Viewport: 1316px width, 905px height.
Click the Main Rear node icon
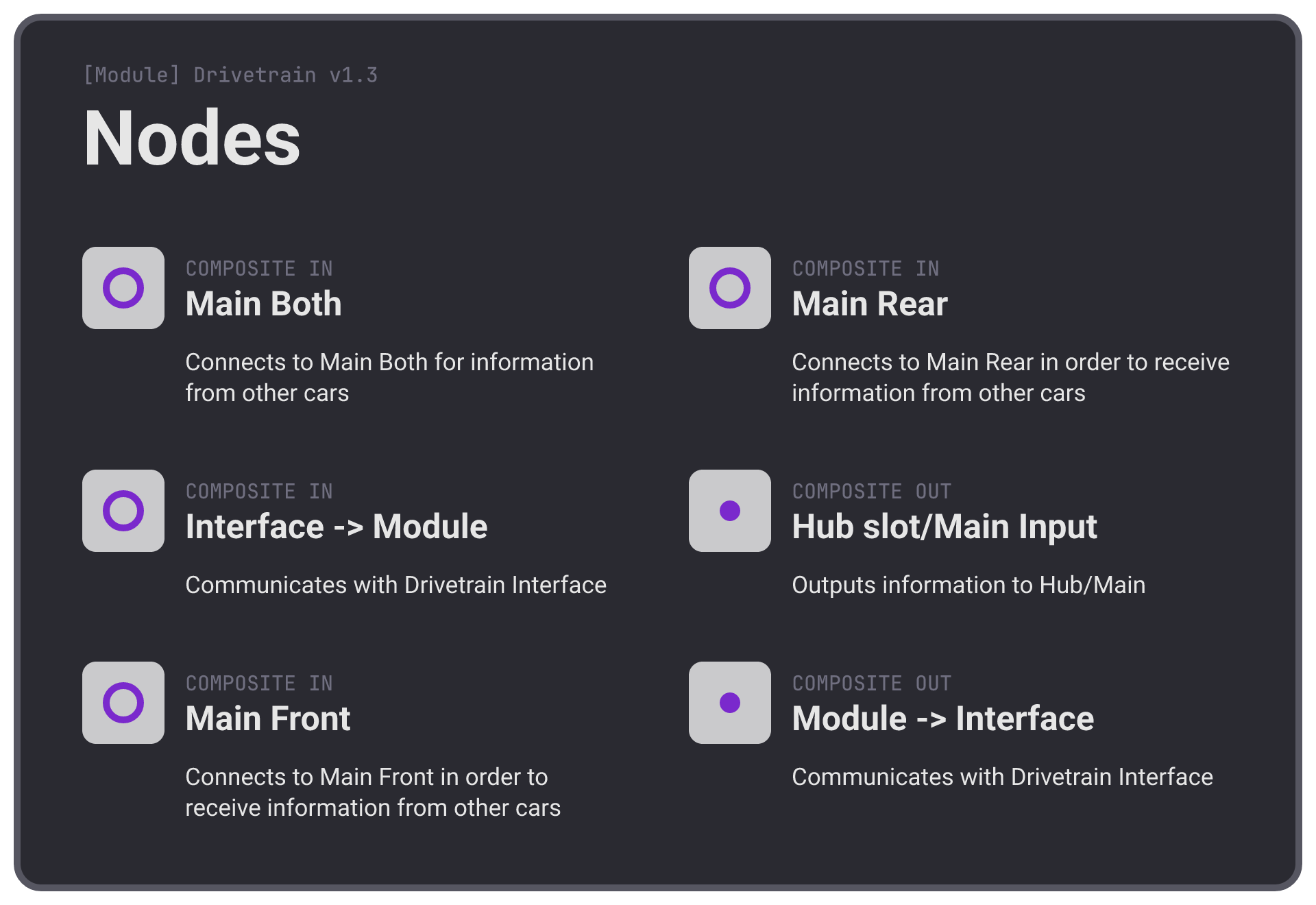point(730,288)
